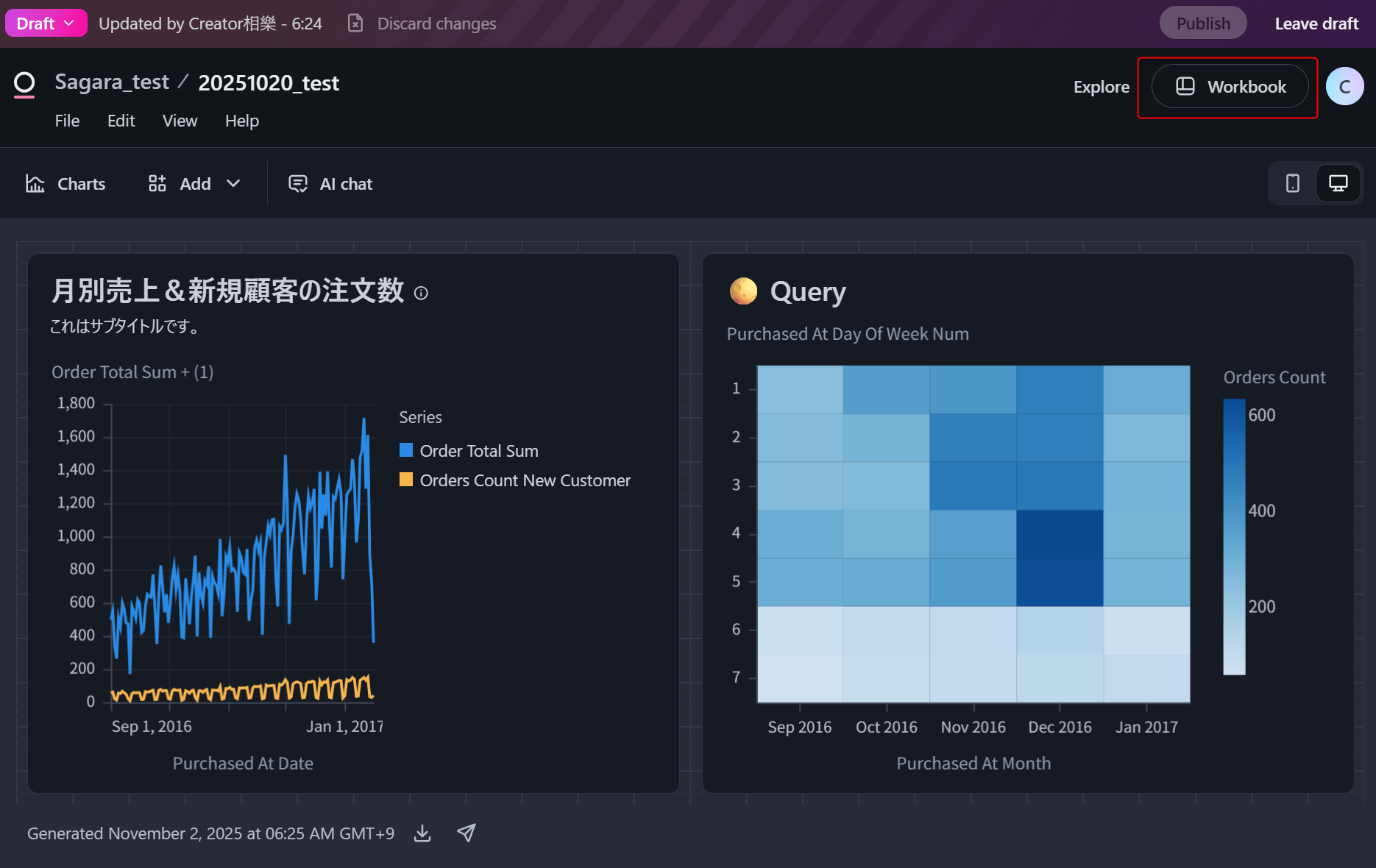This screenshot has width=1376, height=868.
Task: Open the Charts panel
Action: click(65, 184)
